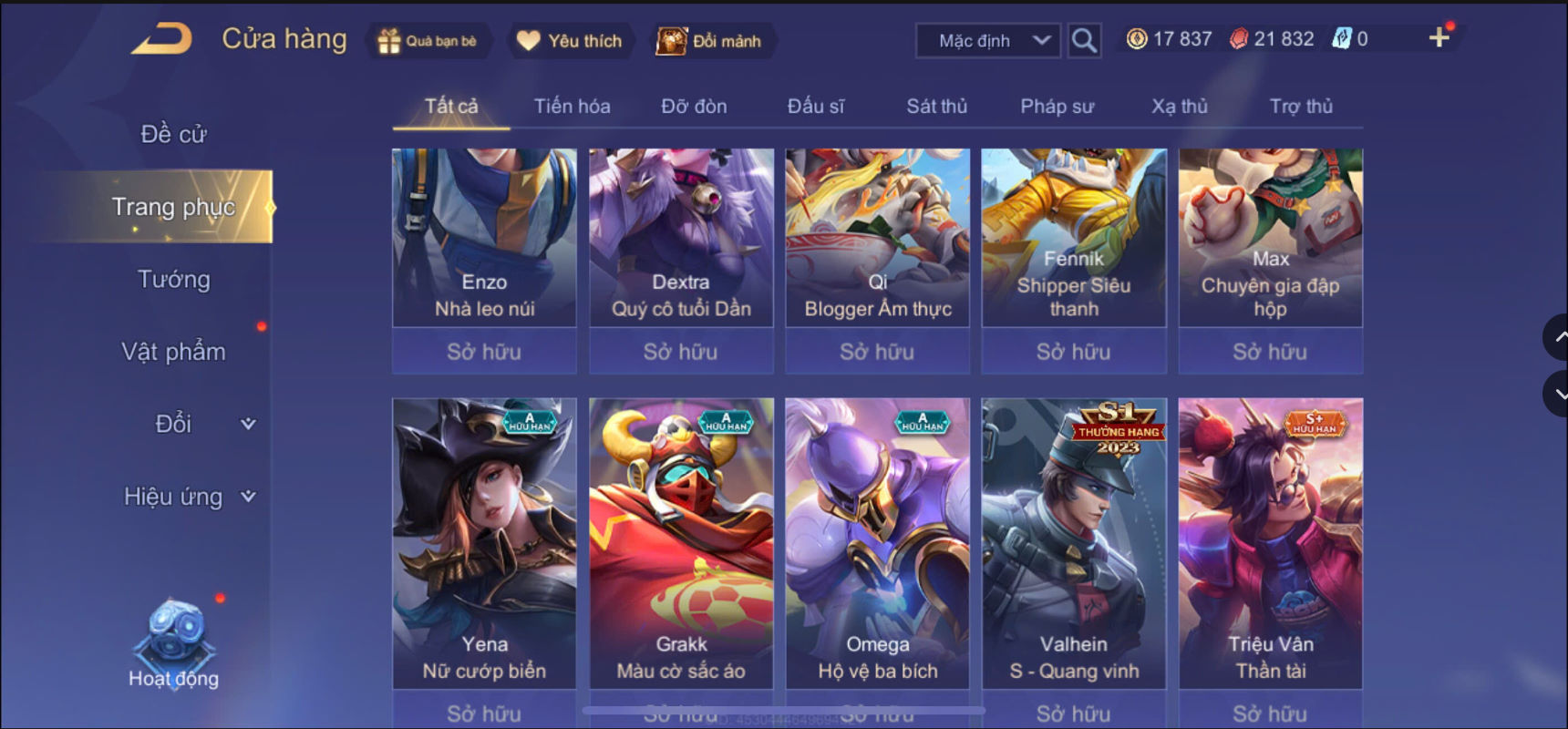Switch to the Pháp sư tab

coord(1057,107)
